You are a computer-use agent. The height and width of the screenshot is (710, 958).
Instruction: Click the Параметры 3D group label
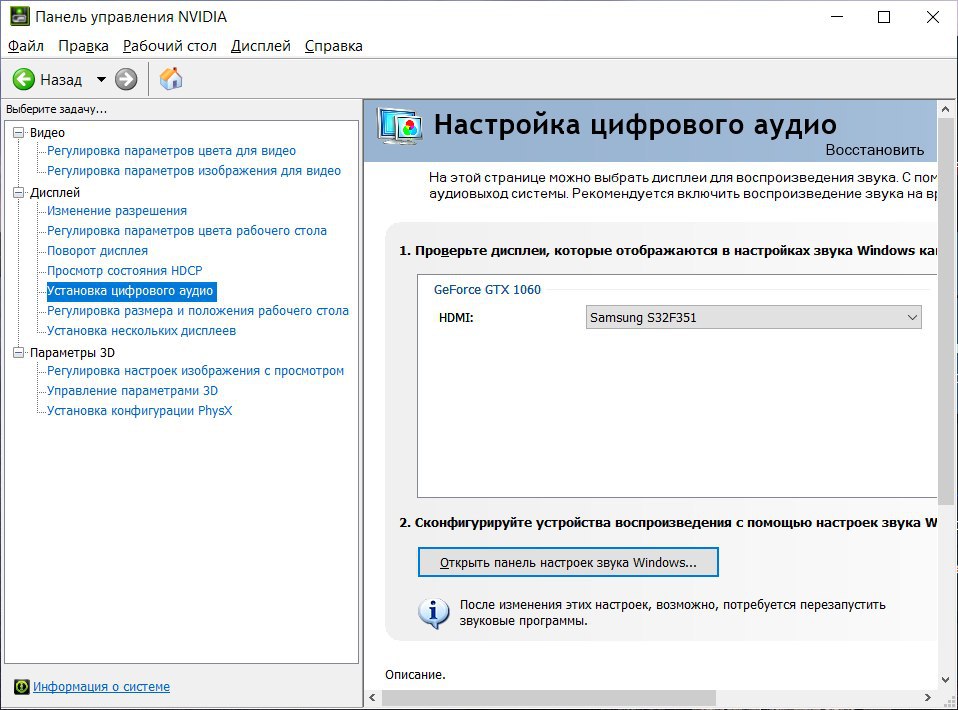72,353
